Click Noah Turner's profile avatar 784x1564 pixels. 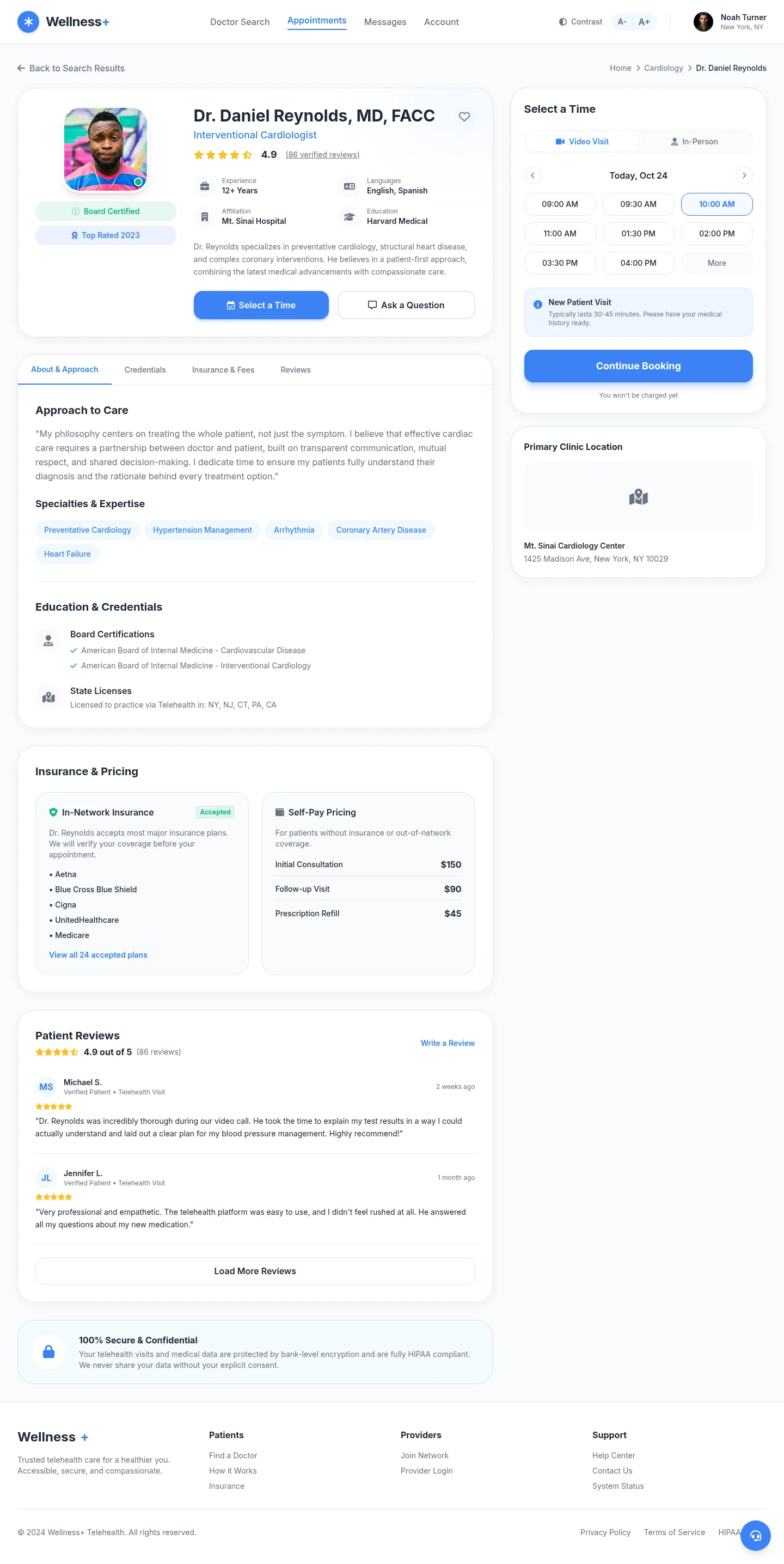[x=703, y=21]
